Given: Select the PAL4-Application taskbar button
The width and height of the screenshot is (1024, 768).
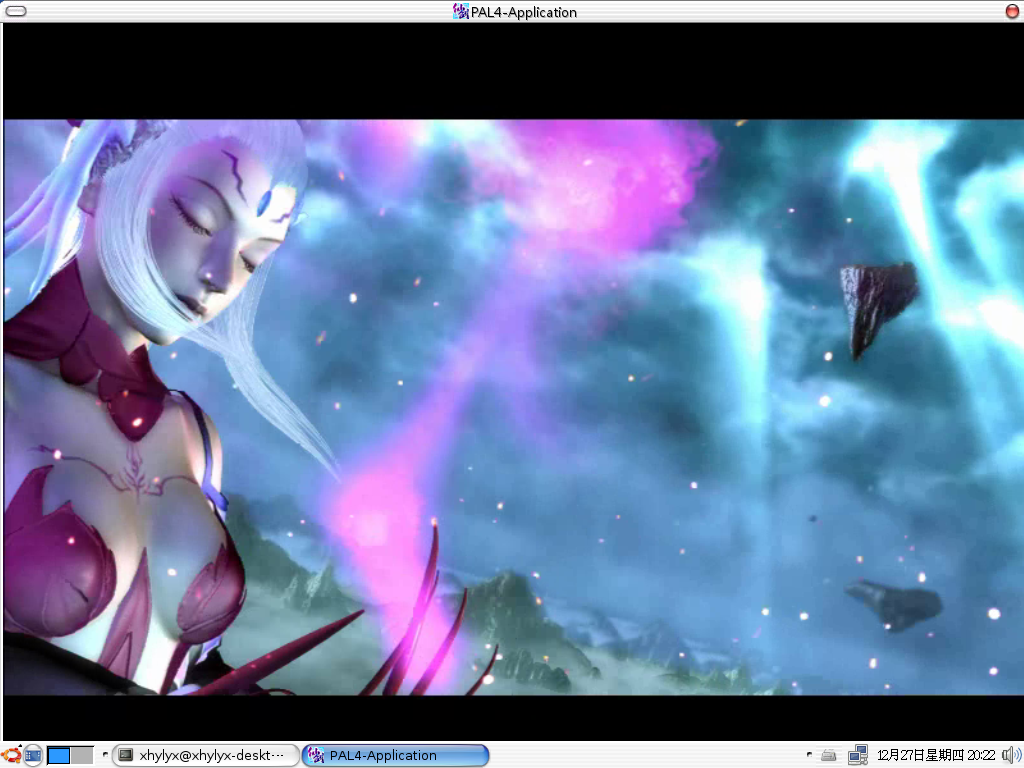Looking at the screenshot, I should pos(396,756).
